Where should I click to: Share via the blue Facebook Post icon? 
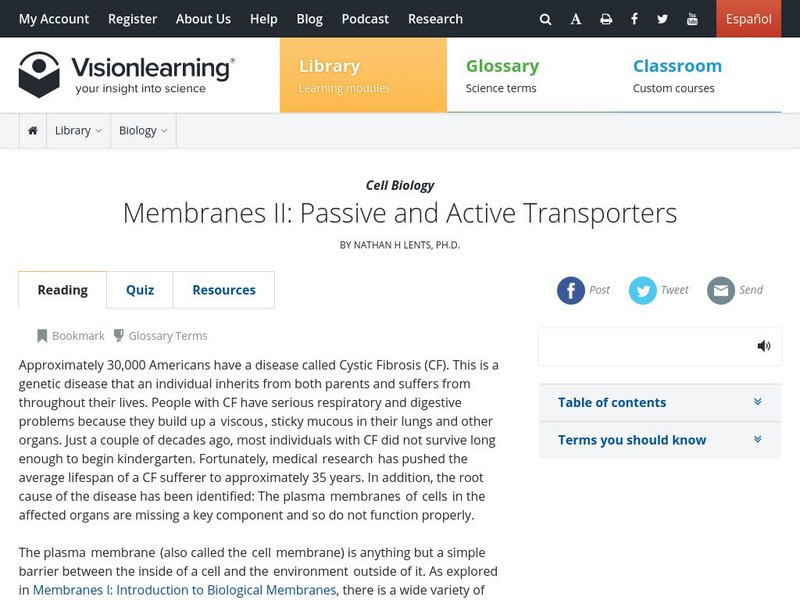tap(571, 290)
